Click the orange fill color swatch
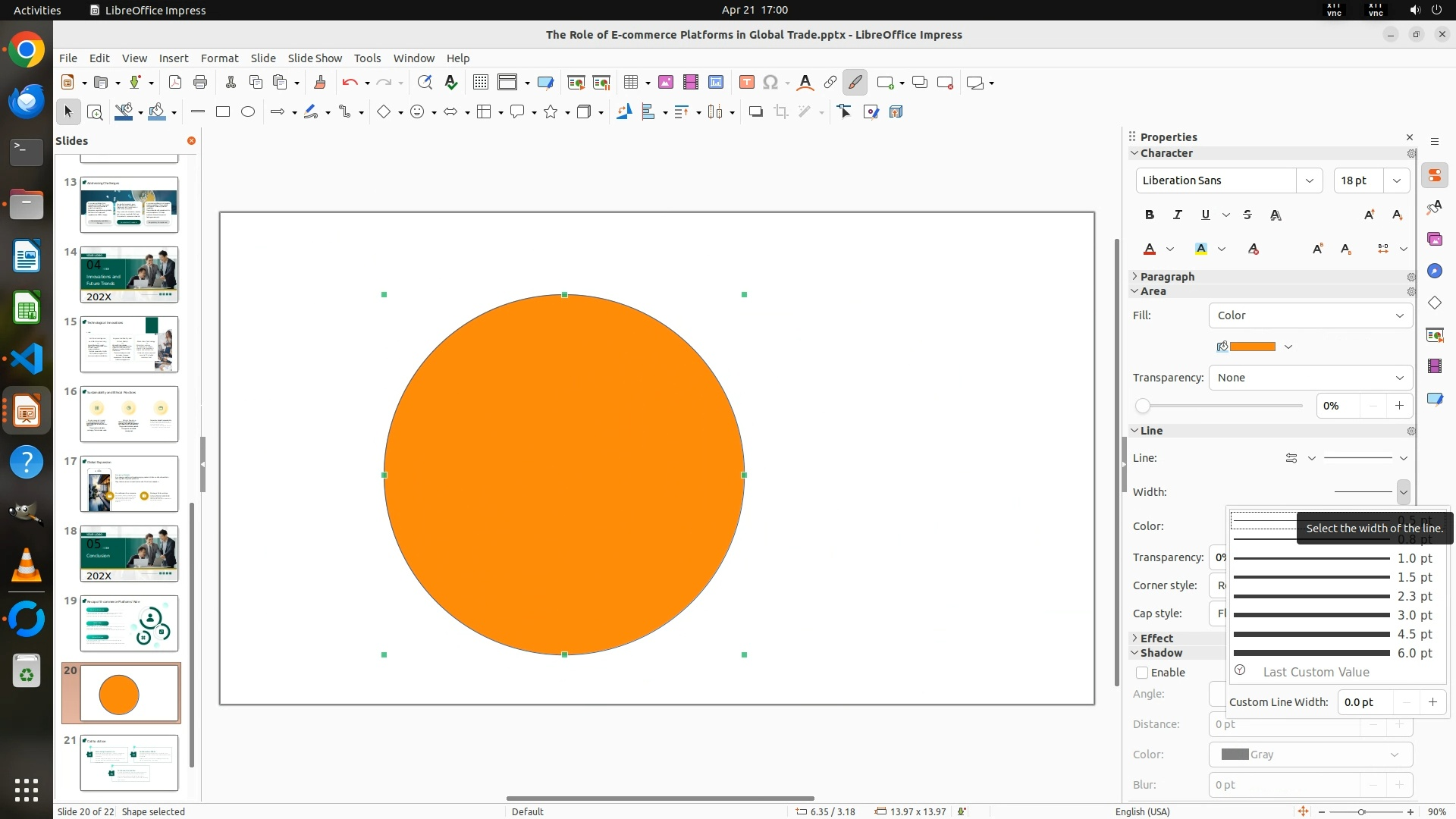The image size is (1456, 819). (1252, 347)
